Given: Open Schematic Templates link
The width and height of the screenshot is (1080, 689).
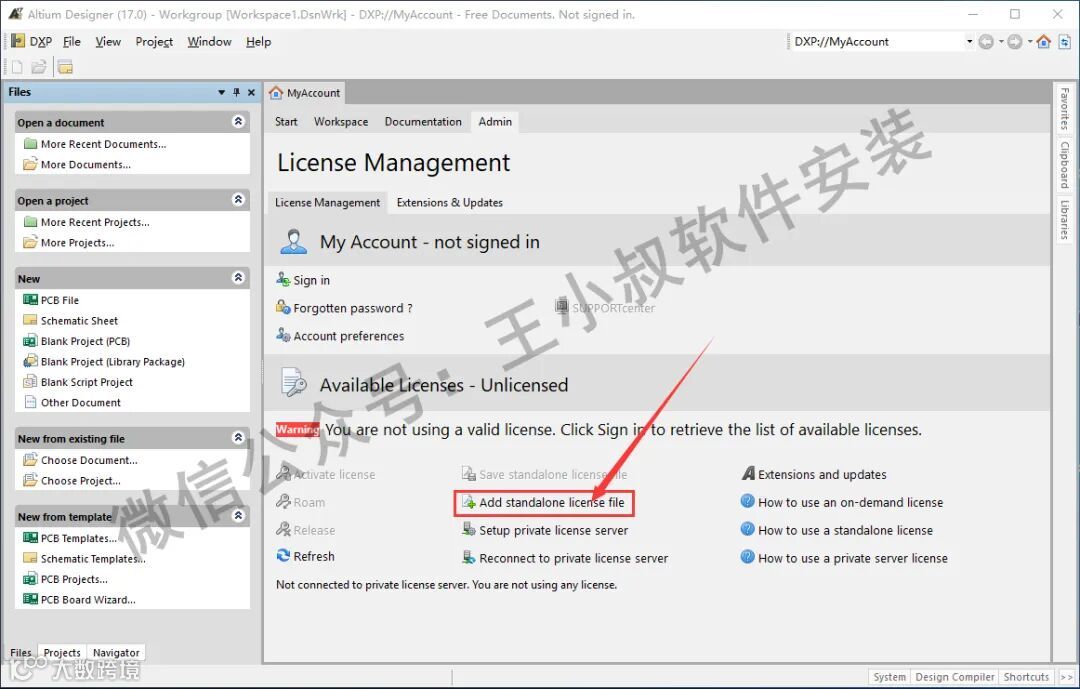Looking at the screenshot, I should pyautogui.click(x=93, y=559).
